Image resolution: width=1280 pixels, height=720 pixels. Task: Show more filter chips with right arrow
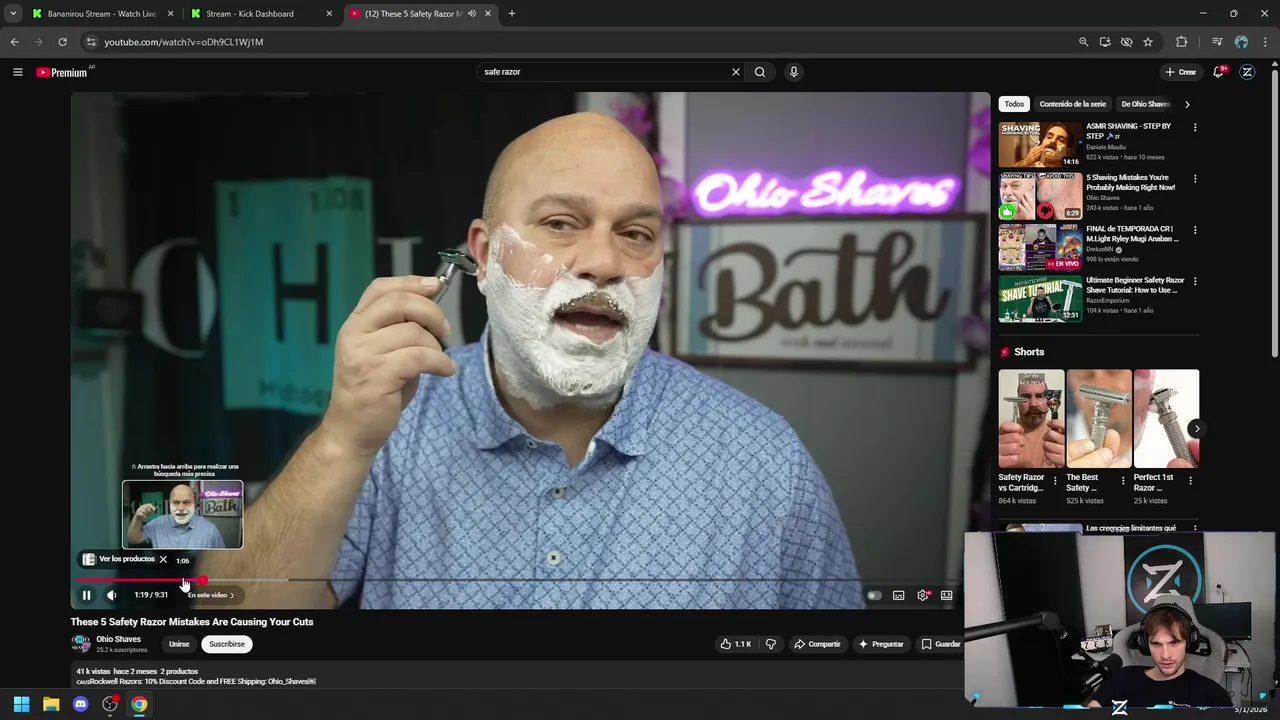click(1187, 104)
